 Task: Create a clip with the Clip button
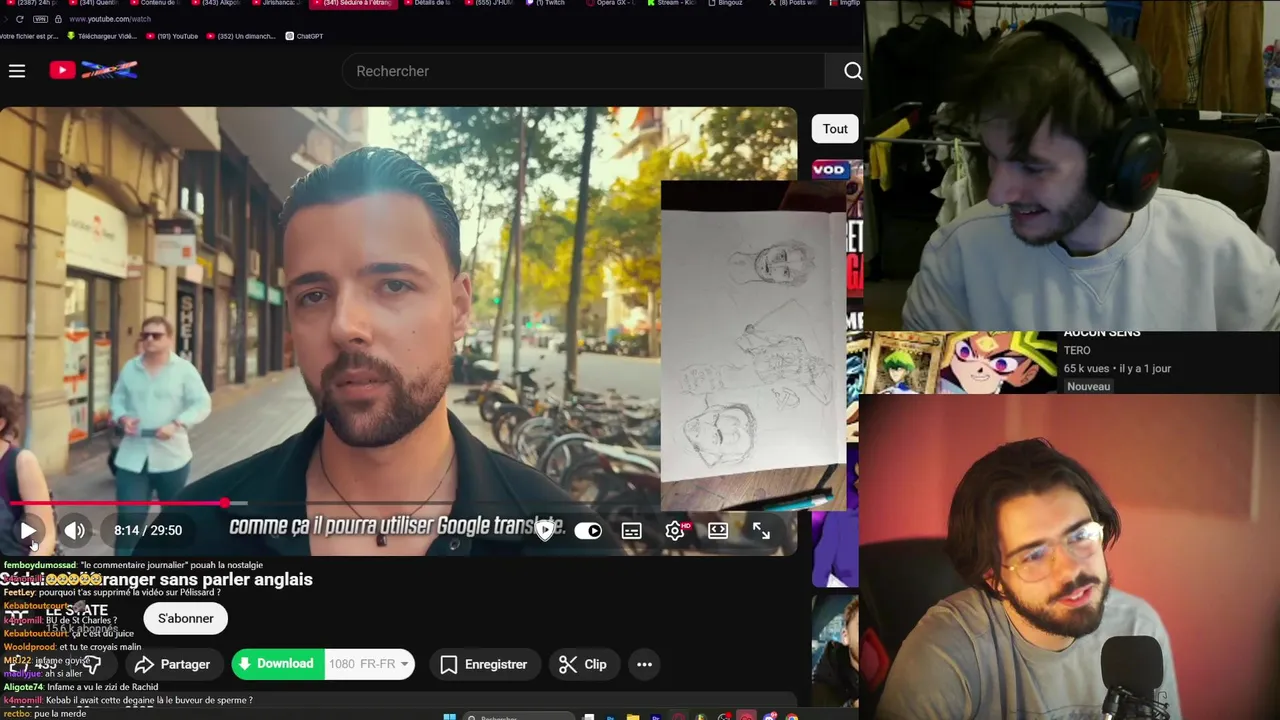click(x=584, y=664)
